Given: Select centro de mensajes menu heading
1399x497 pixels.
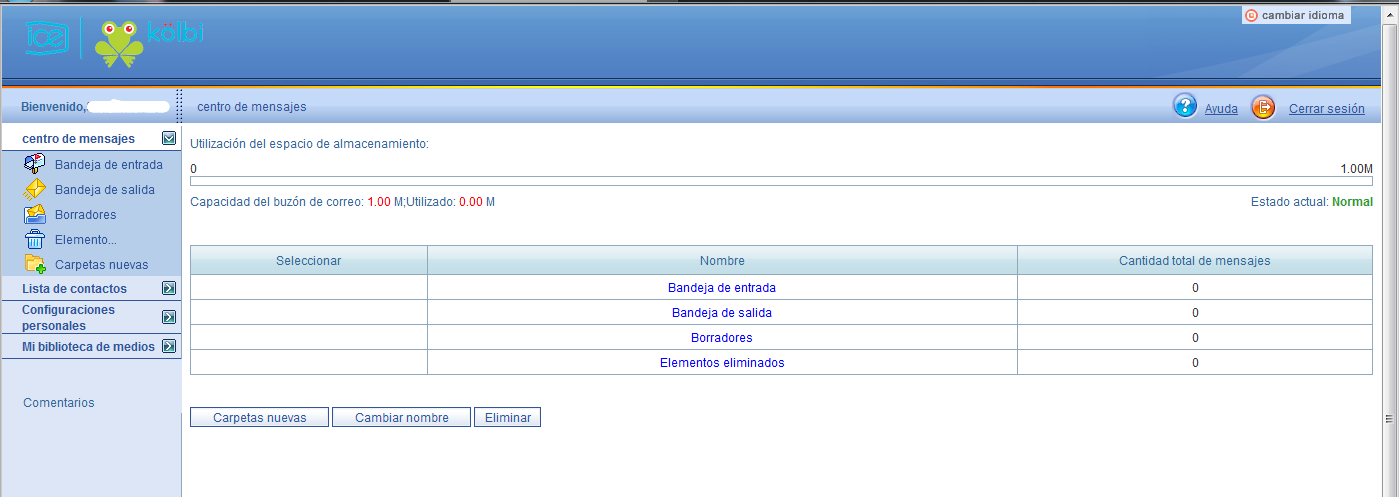Looking at the screenshot, I should tap(78, 139).
